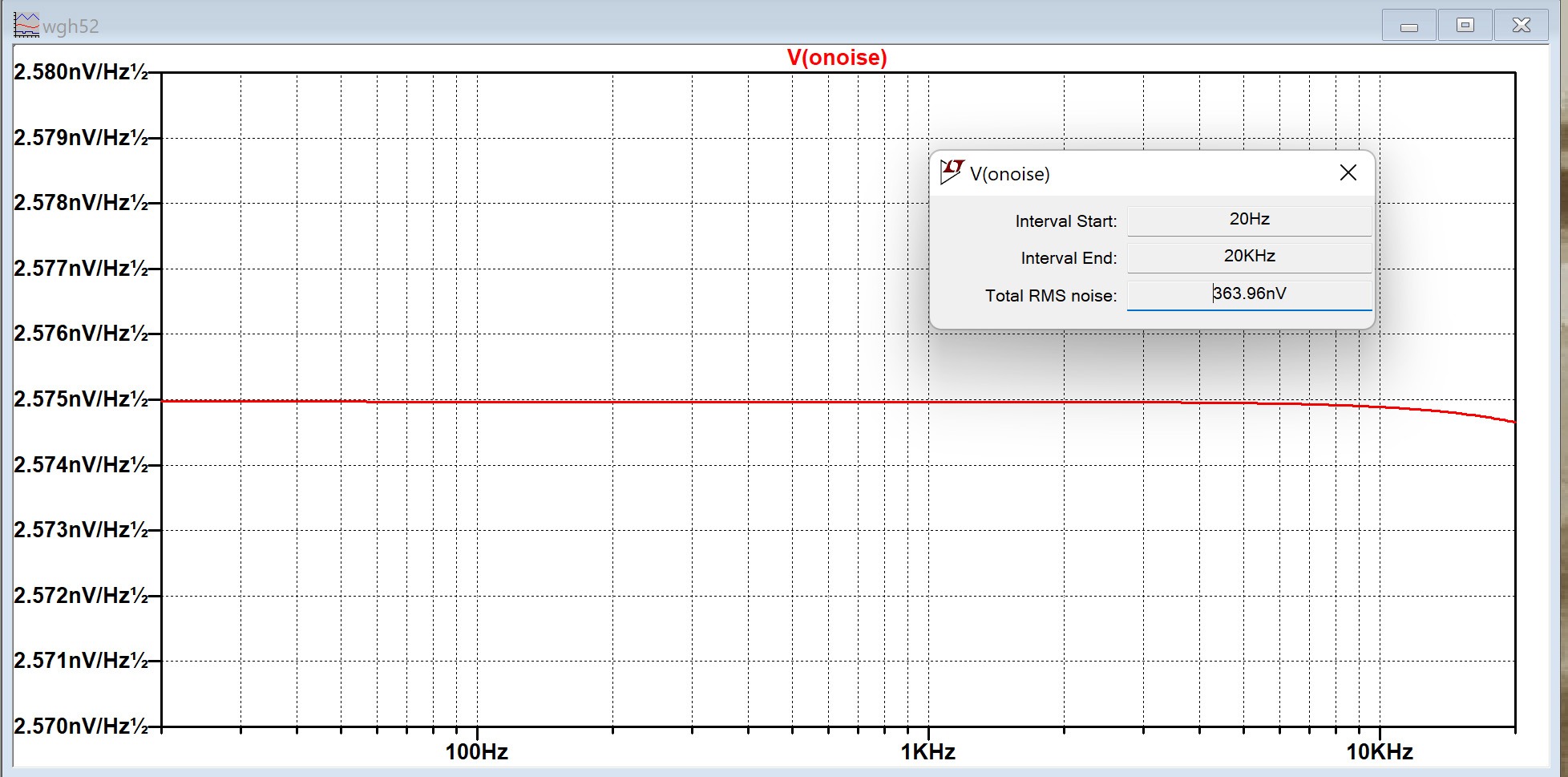Click the 2.580nV/Hz½ axis label
The height and width of the screenshot is (777, 1568).
click(x=81, y=72)
